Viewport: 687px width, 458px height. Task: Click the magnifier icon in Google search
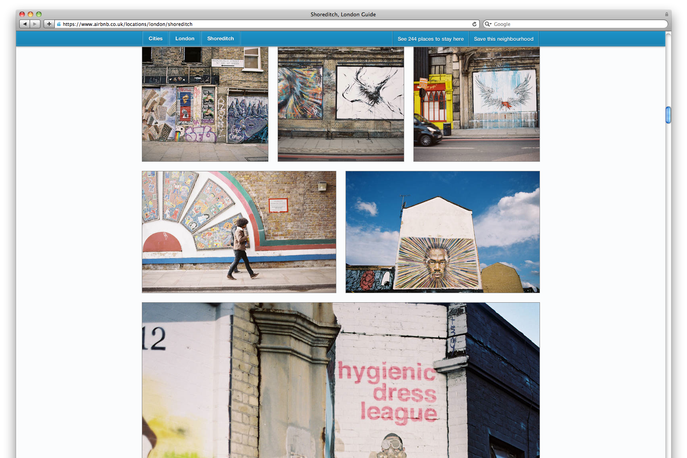tap(488, 23)
